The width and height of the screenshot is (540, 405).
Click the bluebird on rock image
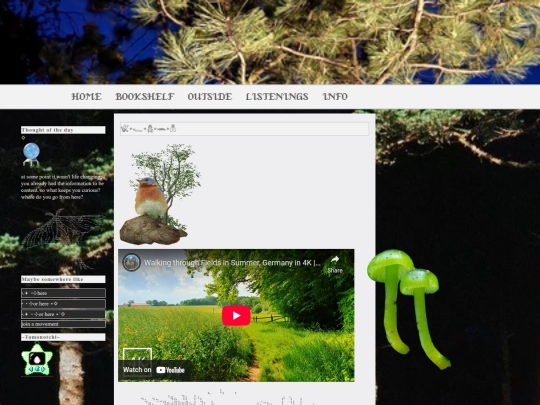point(160,195)
